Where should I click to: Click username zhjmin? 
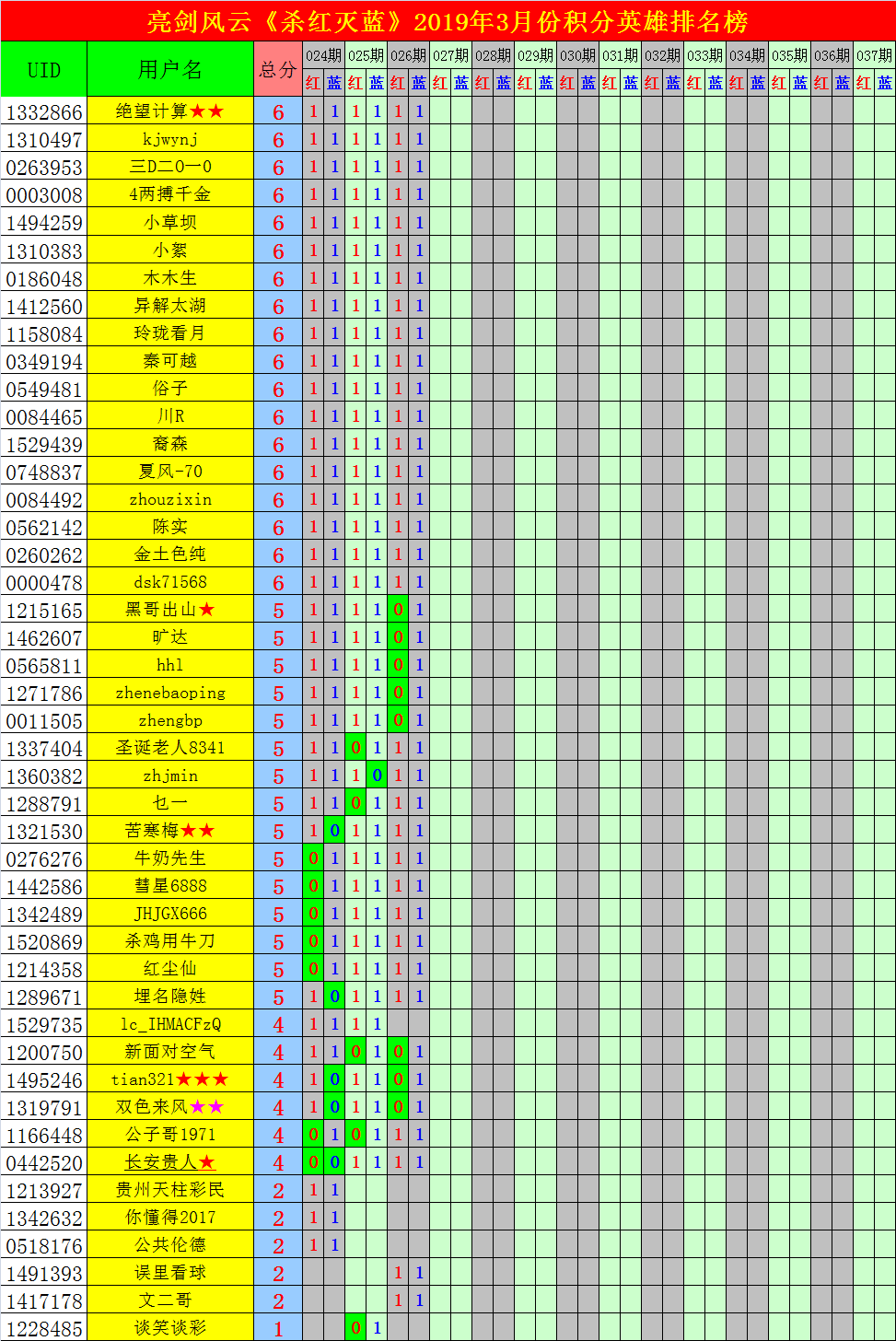170,775
